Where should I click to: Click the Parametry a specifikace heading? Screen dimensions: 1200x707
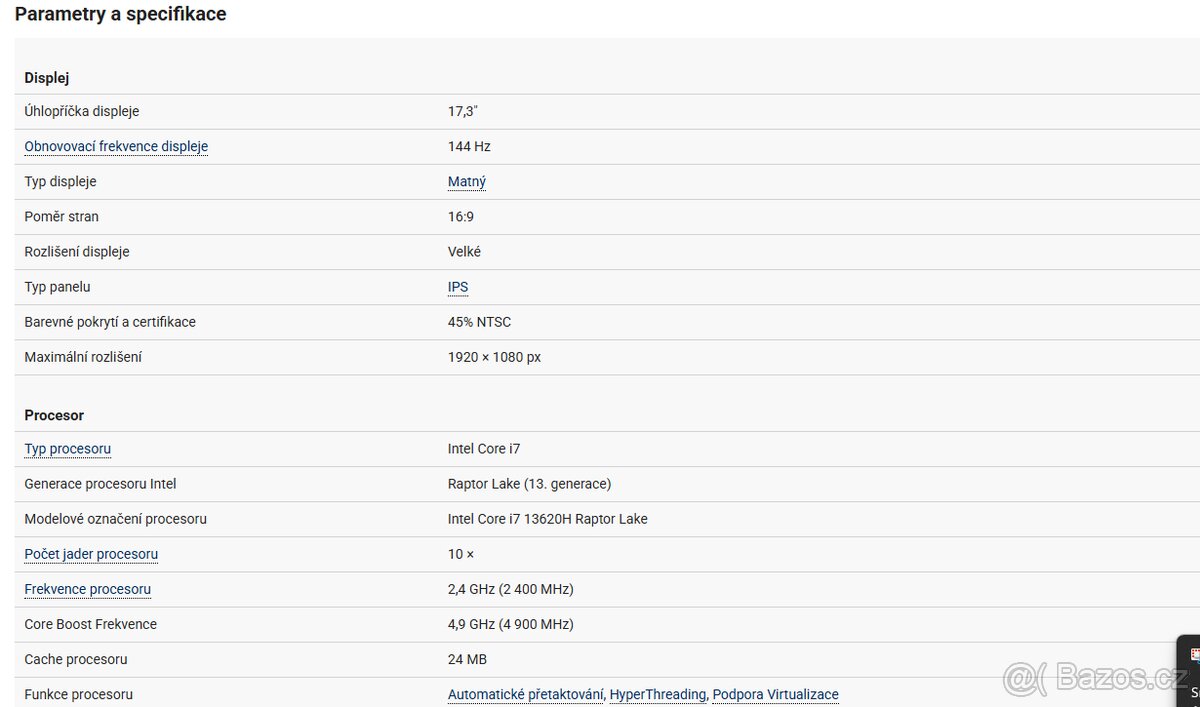[x=121, y=14]
